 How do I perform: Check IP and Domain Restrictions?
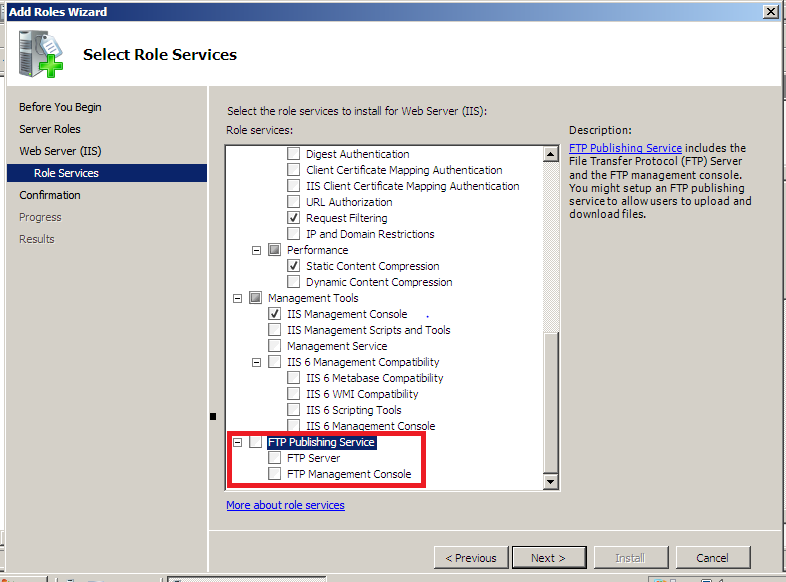[293, 234]
